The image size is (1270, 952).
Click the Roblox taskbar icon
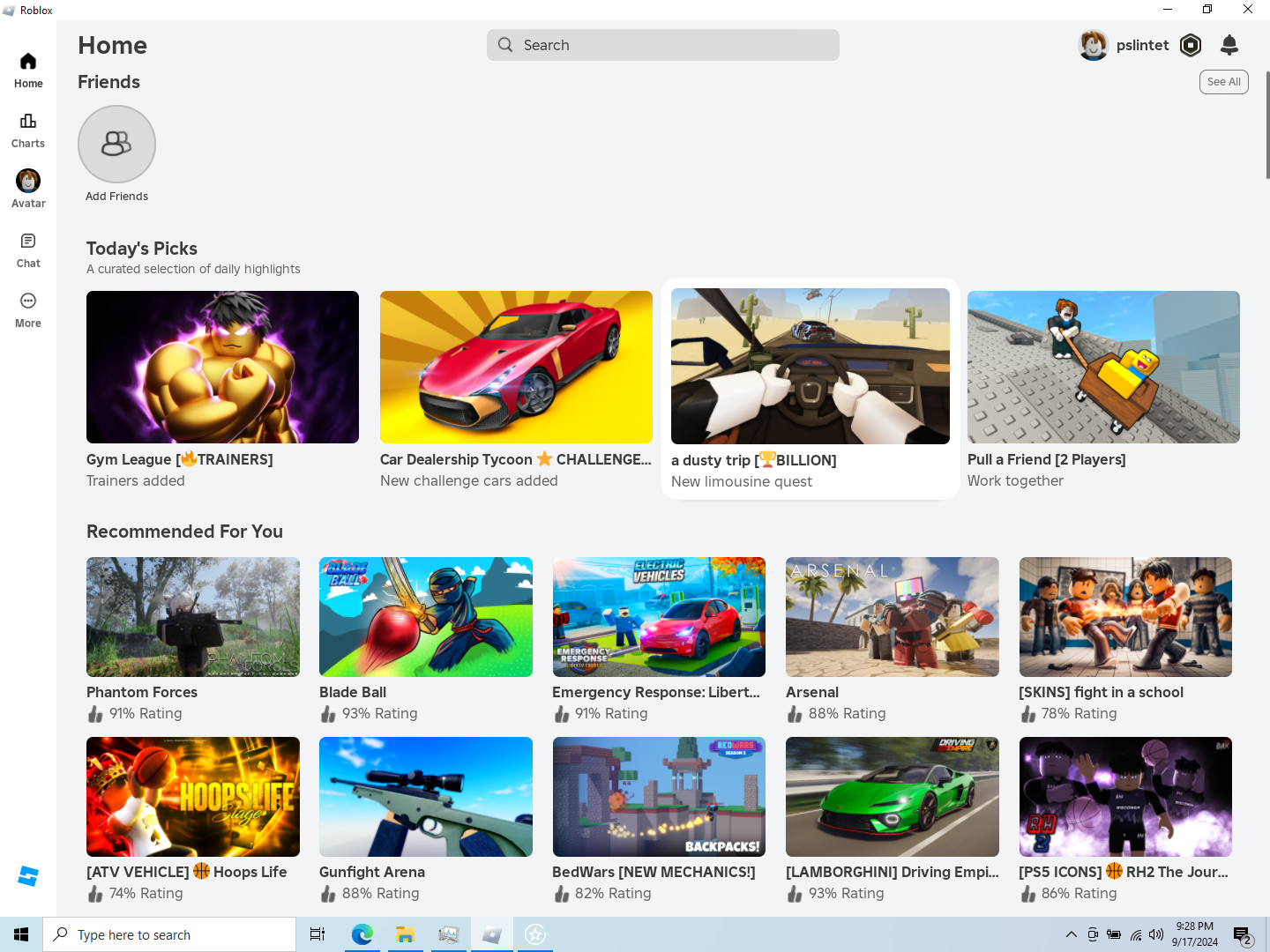tap(492, 934)
